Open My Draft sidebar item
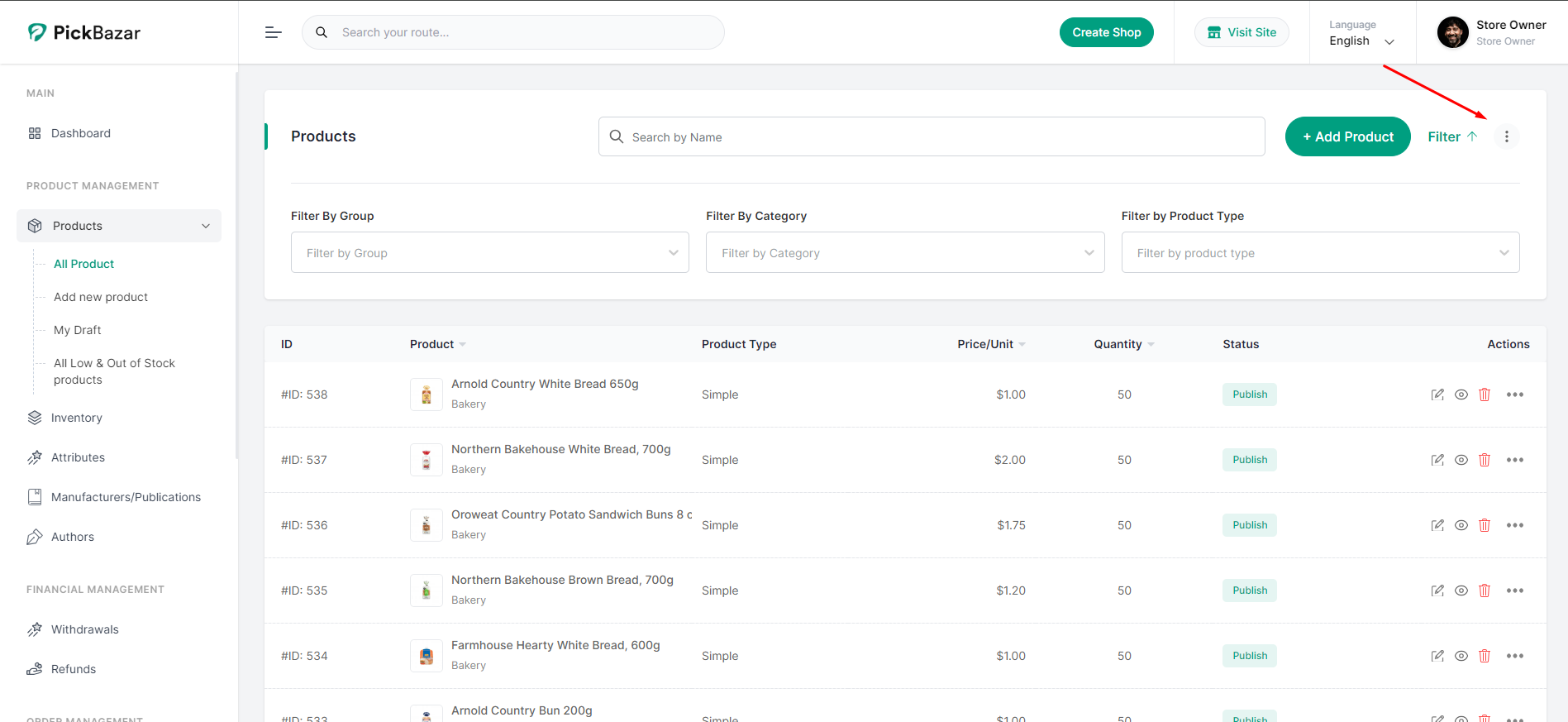Viewport: 1568px width, 722px height. (x=77, y=330)
